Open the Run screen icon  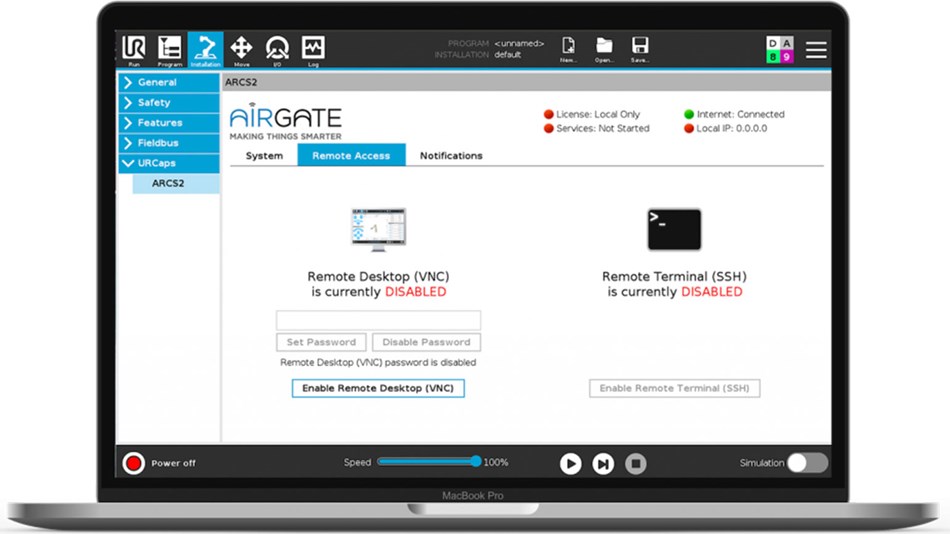133,49
